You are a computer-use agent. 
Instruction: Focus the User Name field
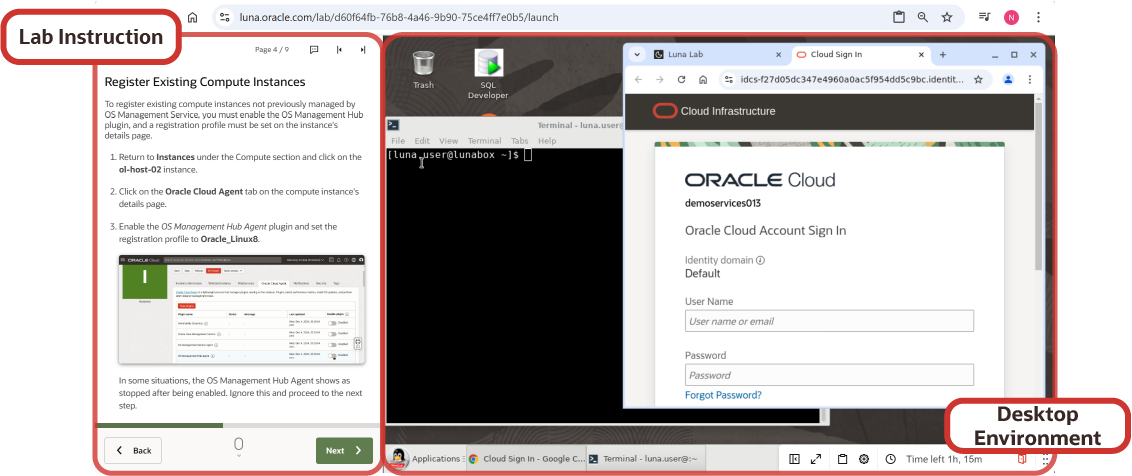point(829,321)
